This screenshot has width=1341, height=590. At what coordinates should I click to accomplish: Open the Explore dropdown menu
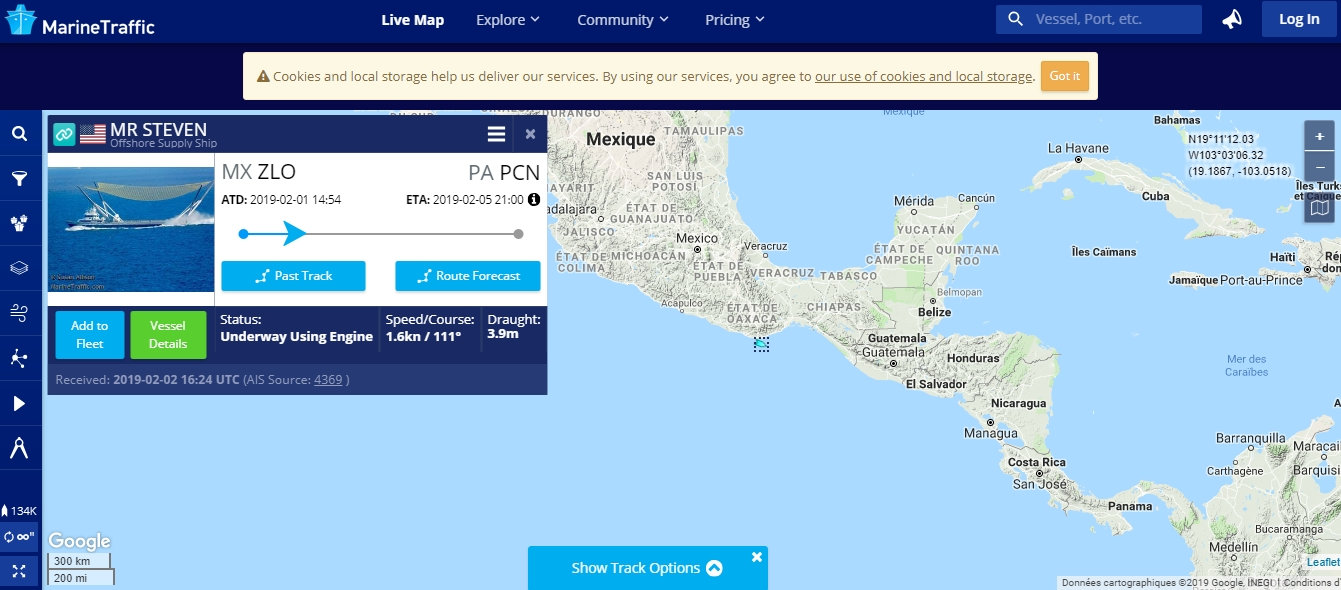tap(508, 20)
